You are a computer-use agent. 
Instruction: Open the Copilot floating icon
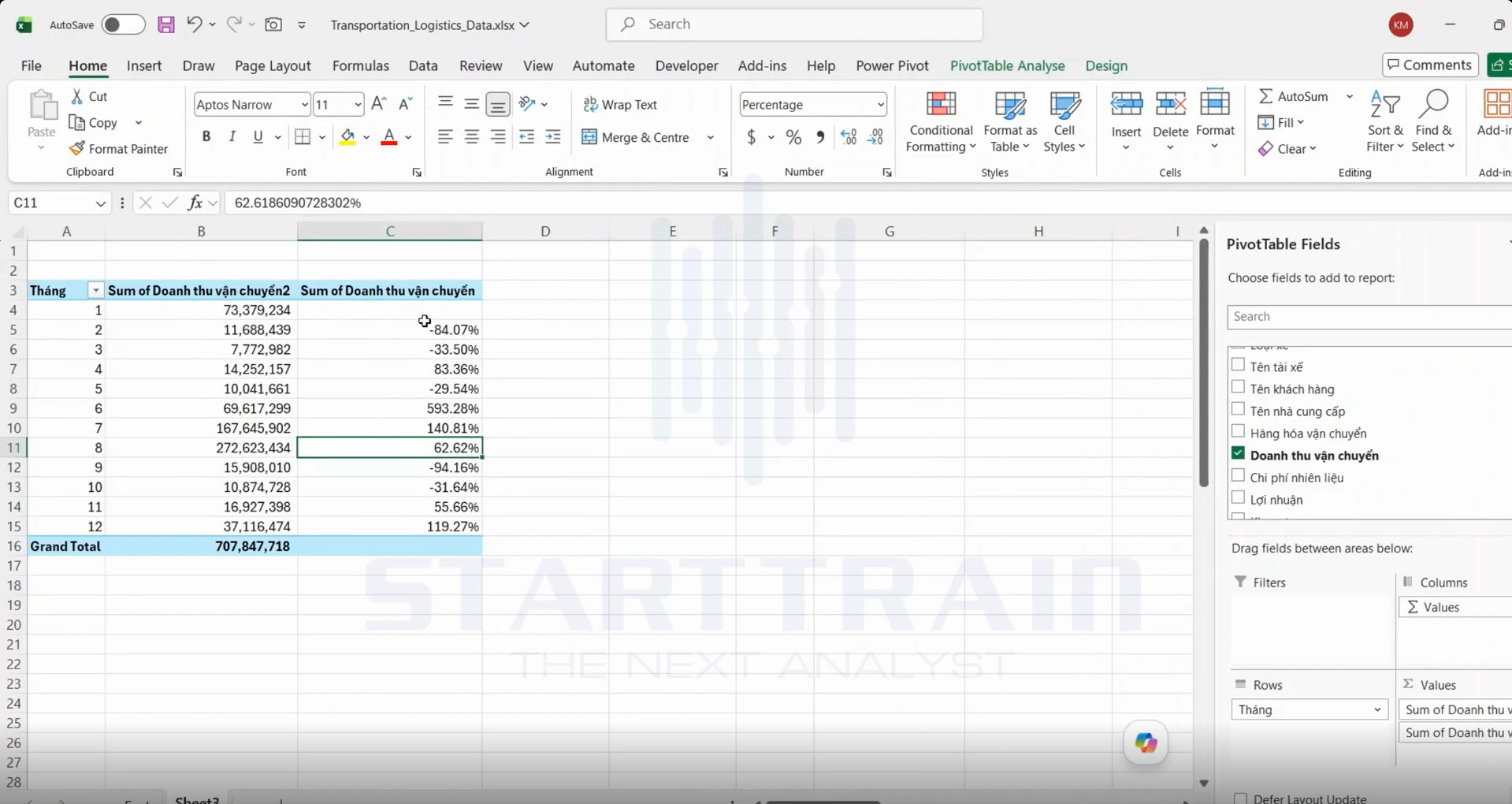coord(1146,743)
